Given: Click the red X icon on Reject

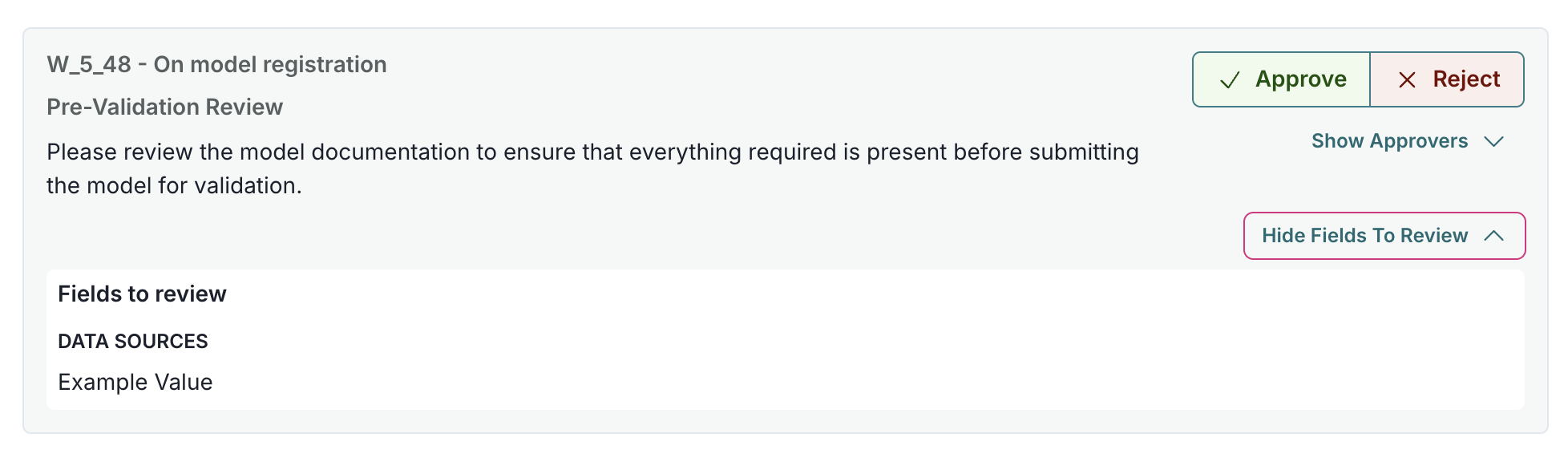Looking at the screenshot, I should pyautogui.click(x=1407, y=80).
